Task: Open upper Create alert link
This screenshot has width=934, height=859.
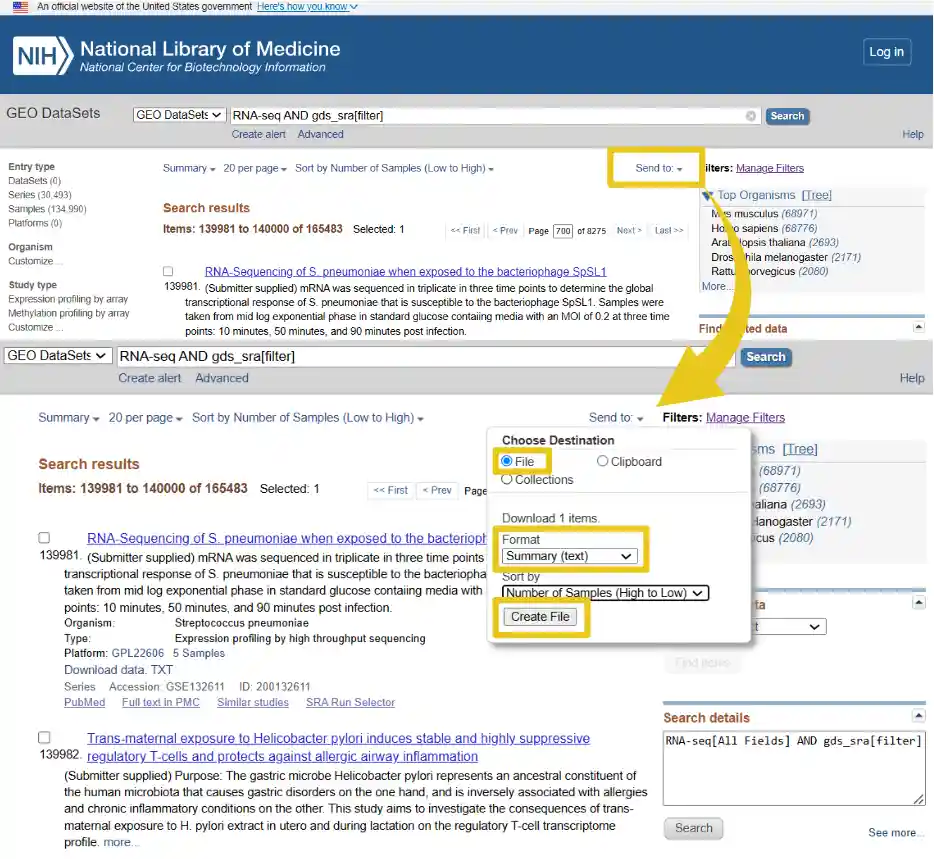Action: pos(259,135)
